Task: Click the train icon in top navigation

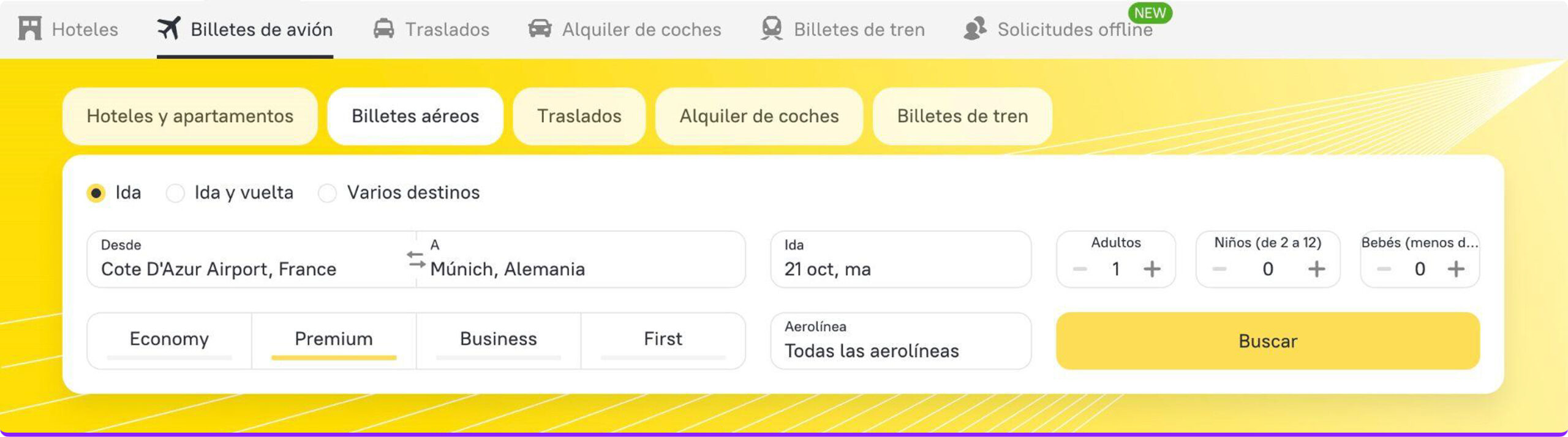Action: (x=772, y=29)
